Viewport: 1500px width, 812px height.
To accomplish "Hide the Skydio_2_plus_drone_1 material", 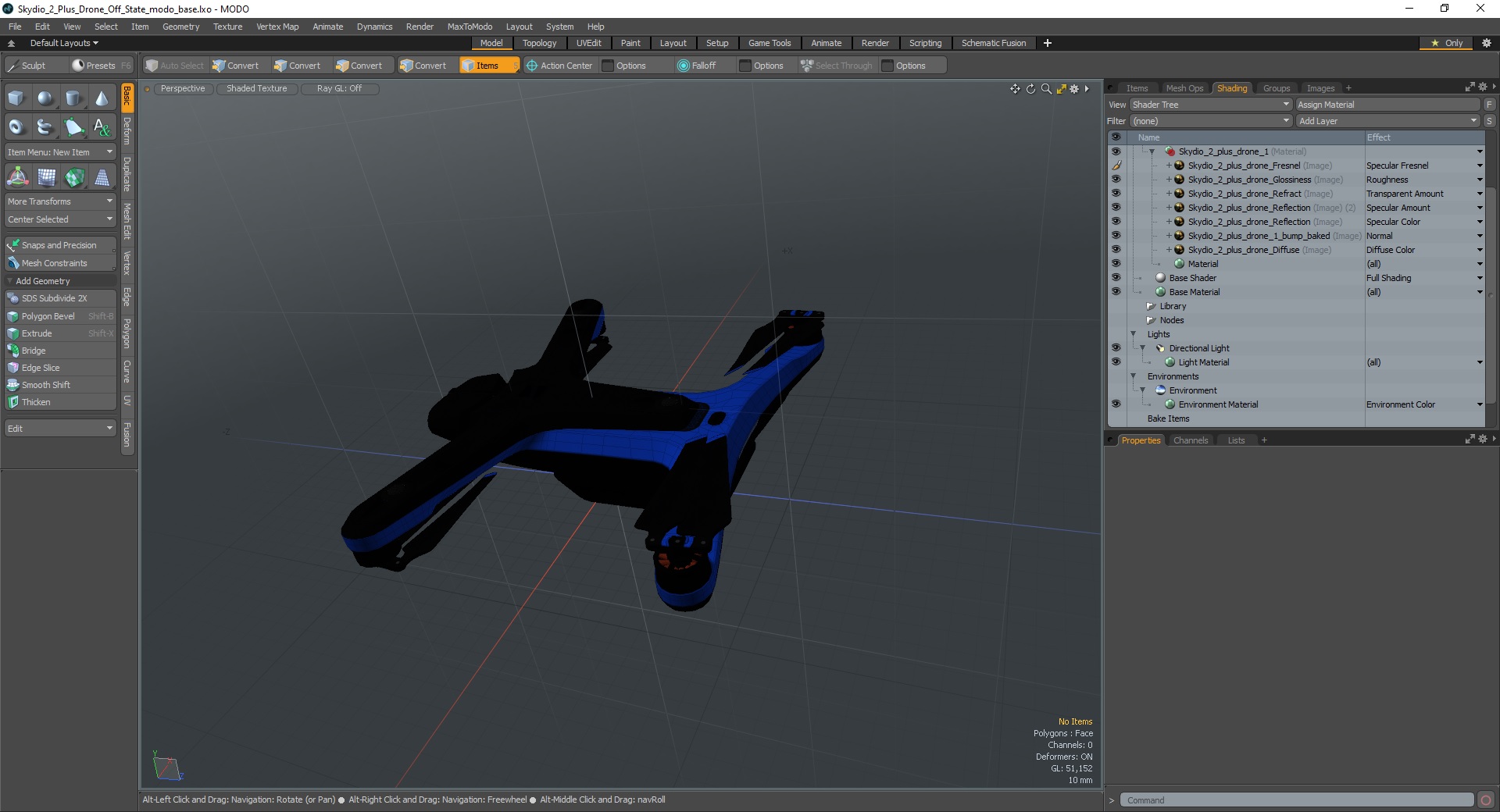I will (x=1116, y=151).
